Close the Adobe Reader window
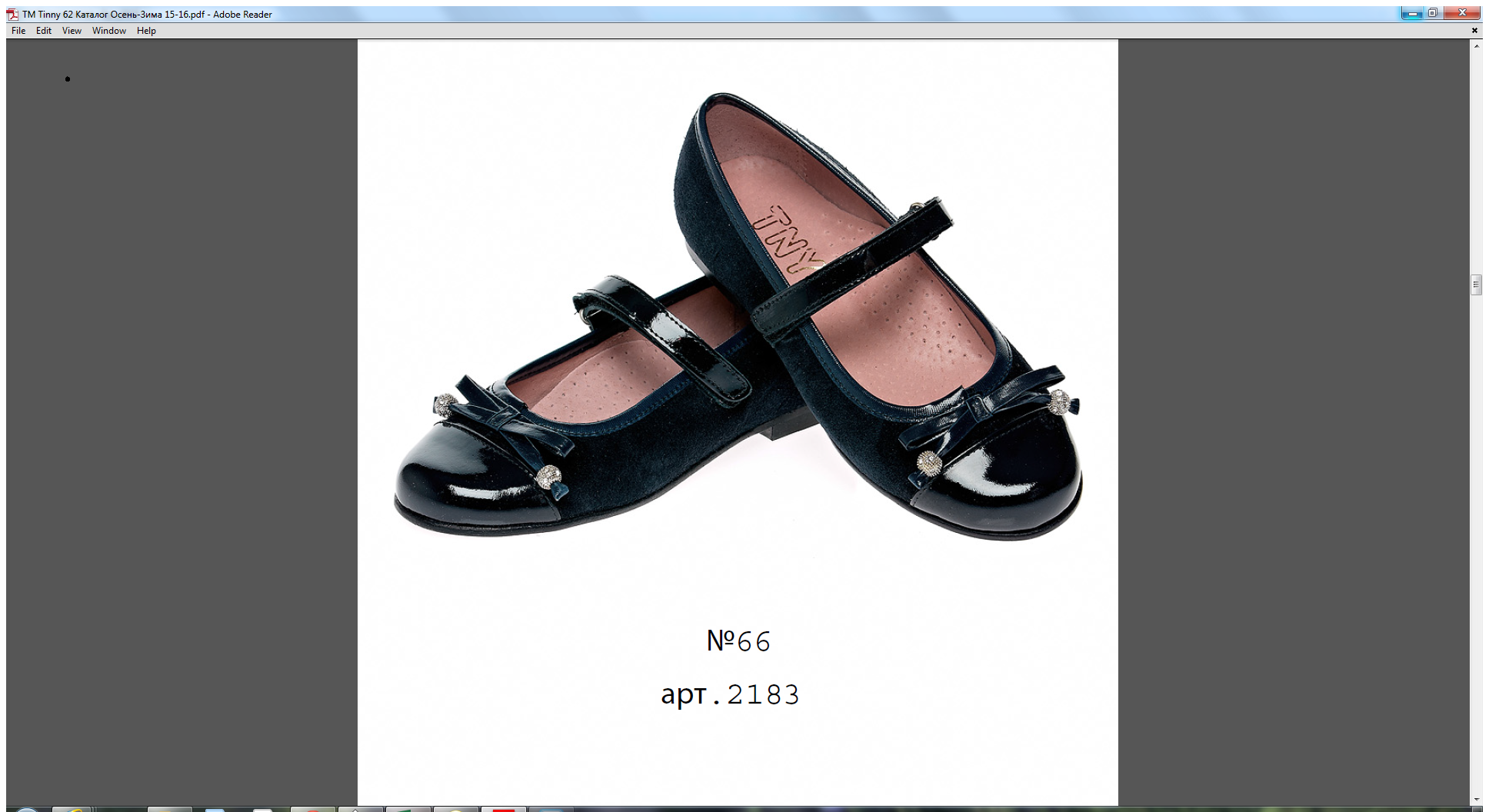 click(1463, 13)
